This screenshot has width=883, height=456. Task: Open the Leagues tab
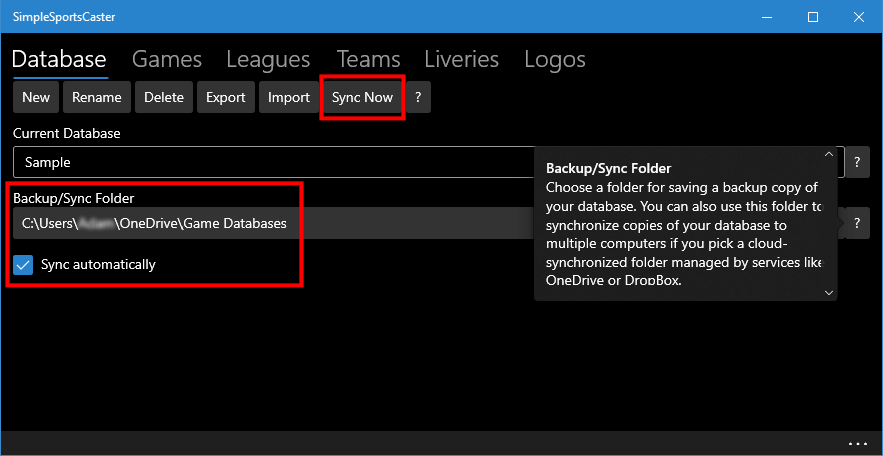pyautogui.click(x=268, y=59)
